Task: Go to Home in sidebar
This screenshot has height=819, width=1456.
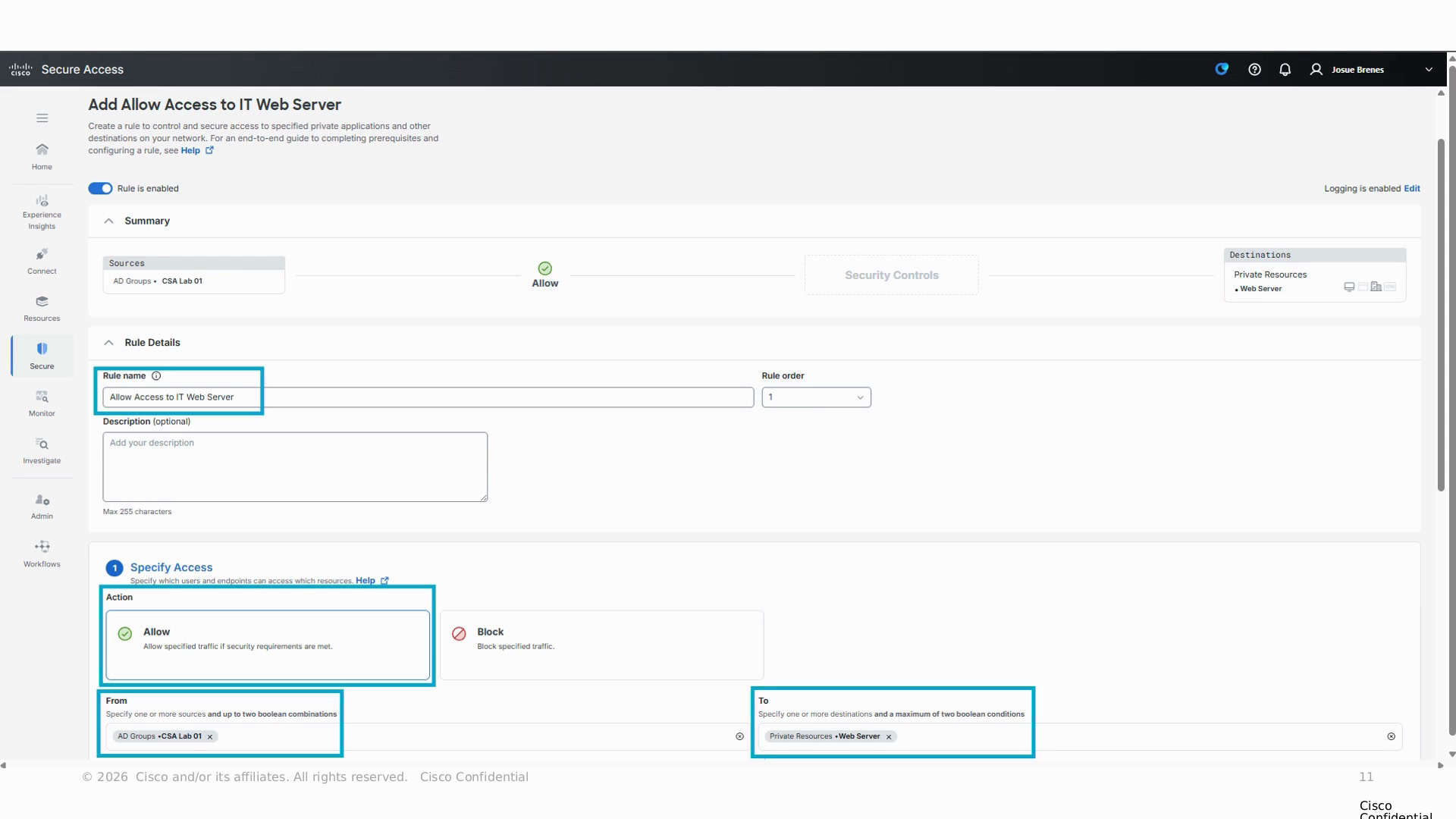Action: tap(42, 156)
